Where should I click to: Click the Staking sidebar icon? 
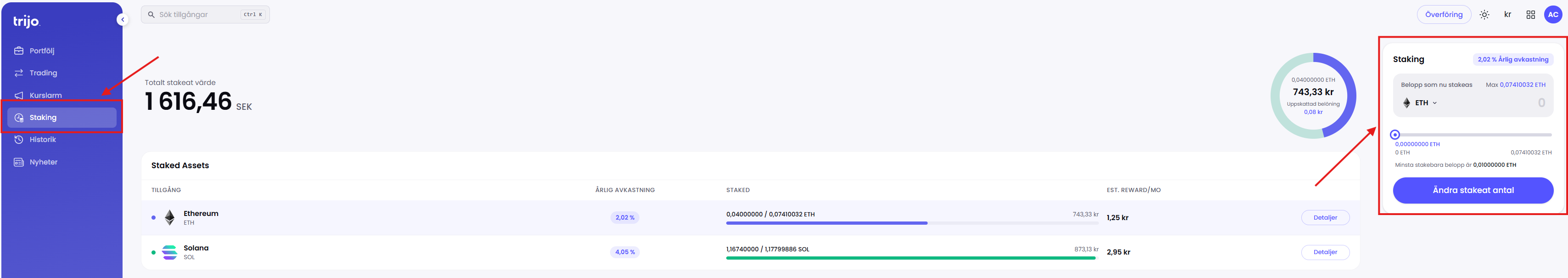(x=19, y=118)
